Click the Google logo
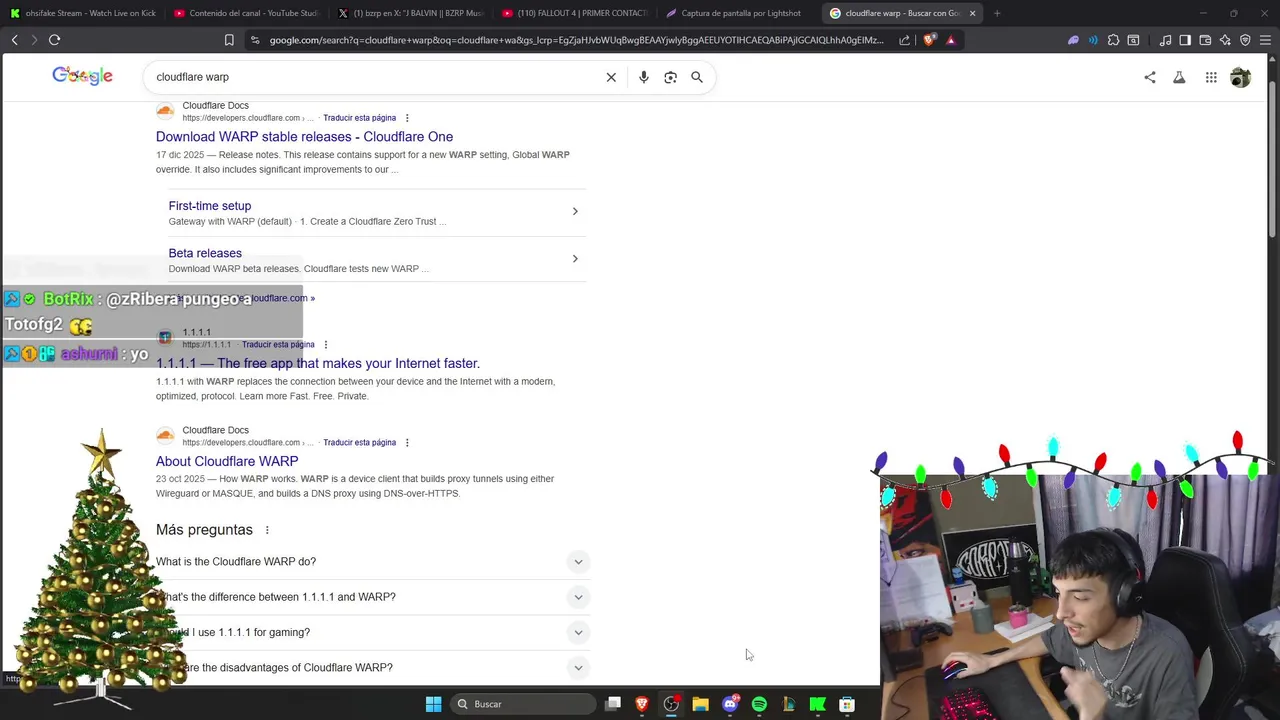This screenshot has width=1280, height=720. pyautogui.click(x=82, y=76)
